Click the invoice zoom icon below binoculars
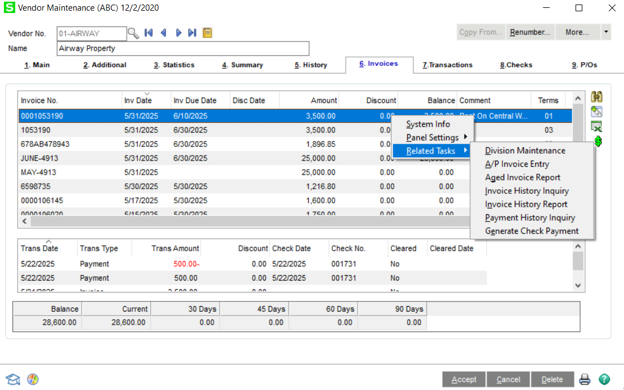Image resolution: width=624 pixels, height=390 pixels. [x=597, y=112]
